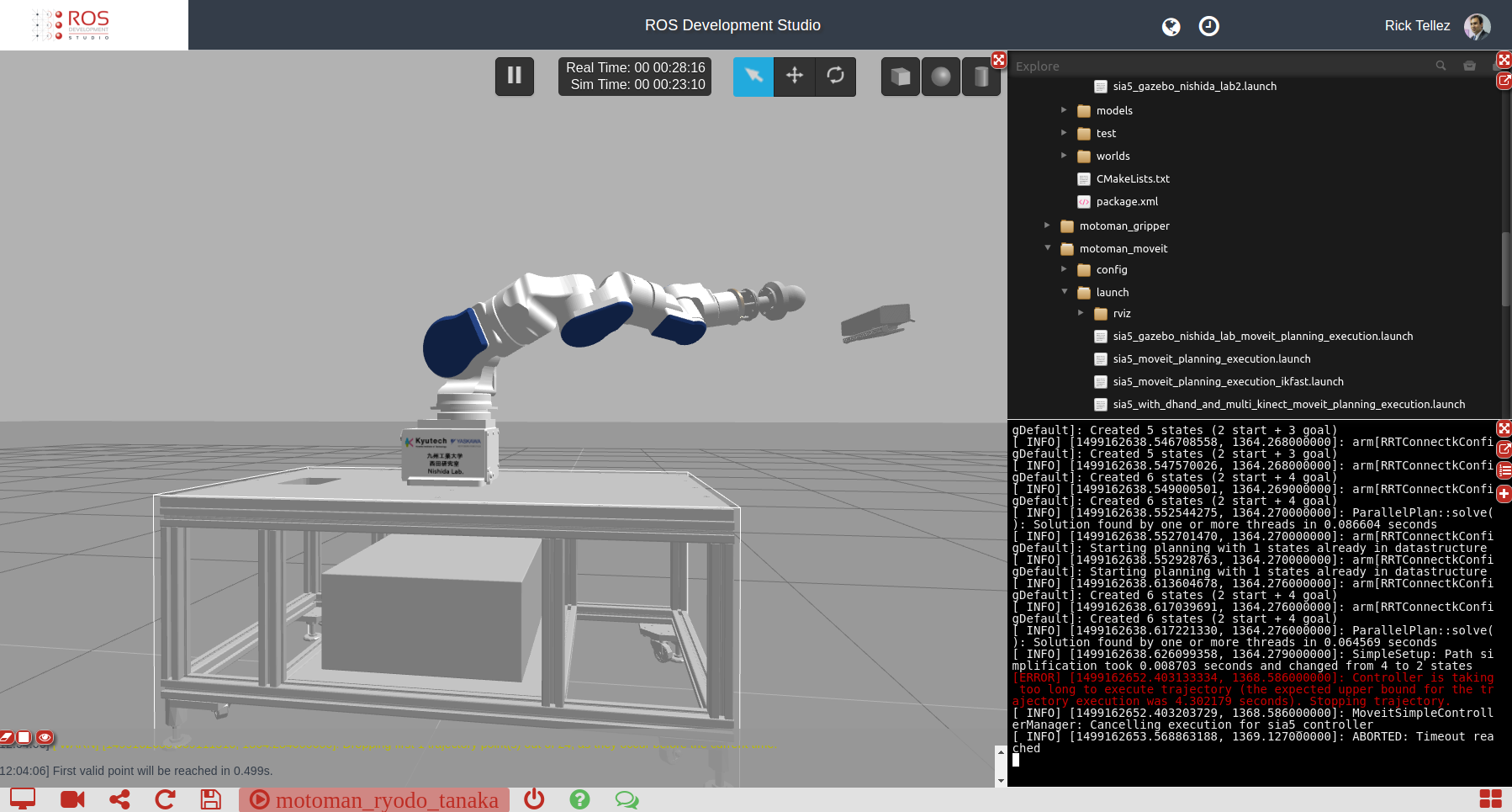Open package.xml file
This screenshot has height=812, width=1512.
1126,202
